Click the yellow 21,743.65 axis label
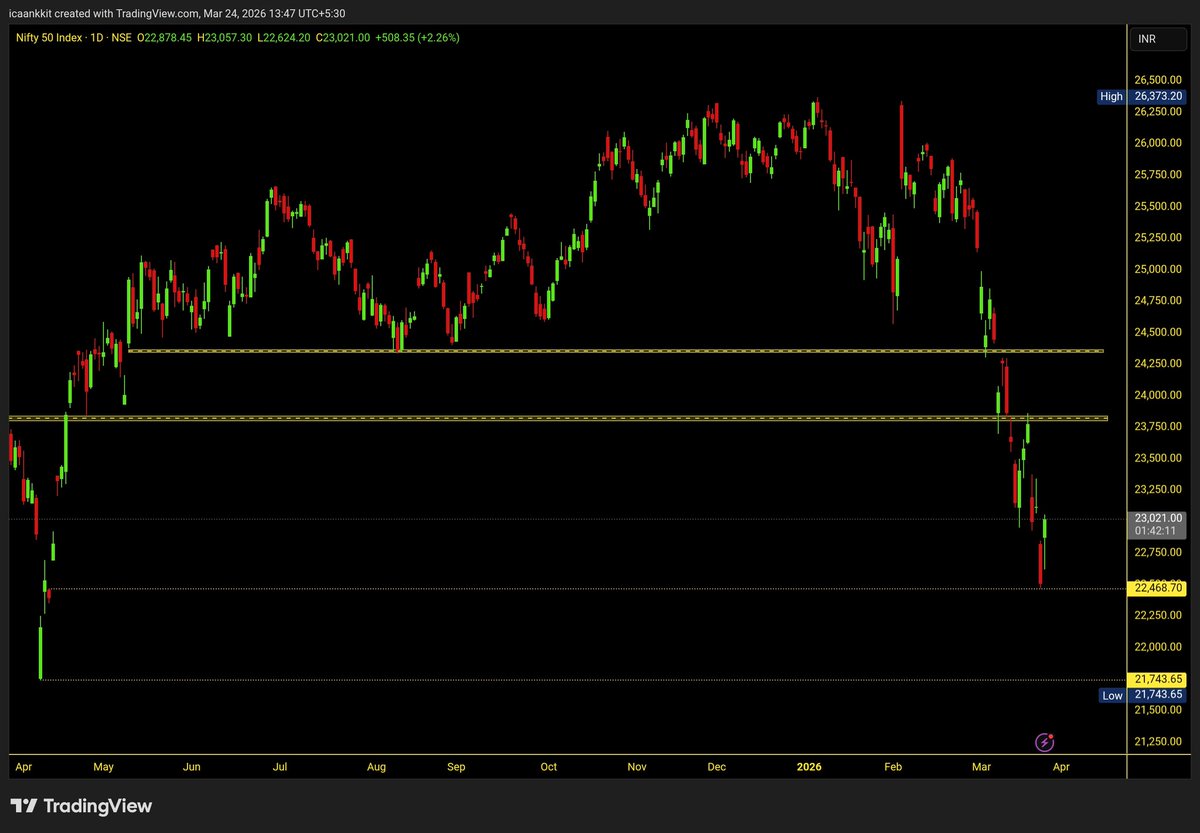 point(1158,678)
